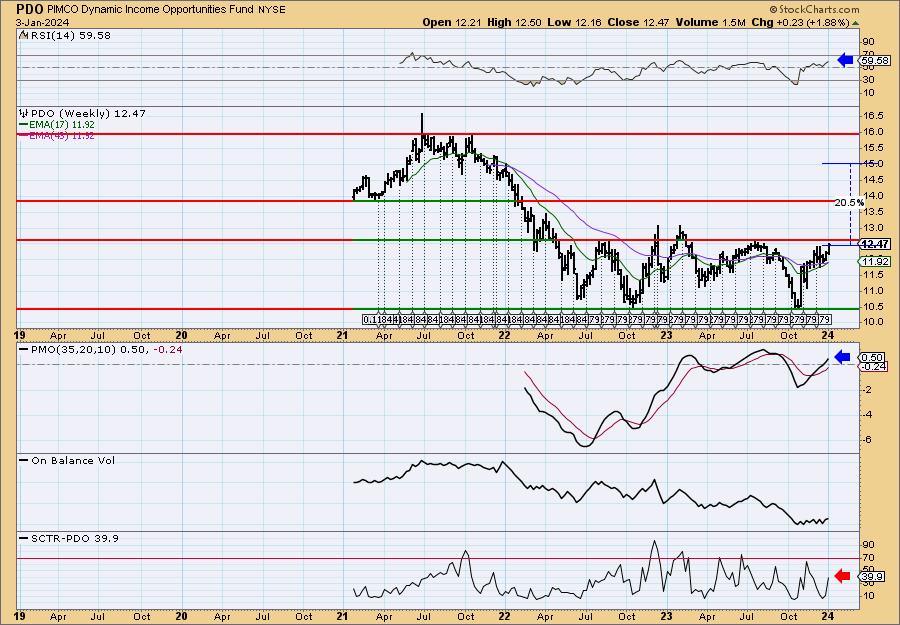900x625 pixels.
Task: Click year 24 on bottom time axis
Action: pyautogui.click(x=827, y=616)
